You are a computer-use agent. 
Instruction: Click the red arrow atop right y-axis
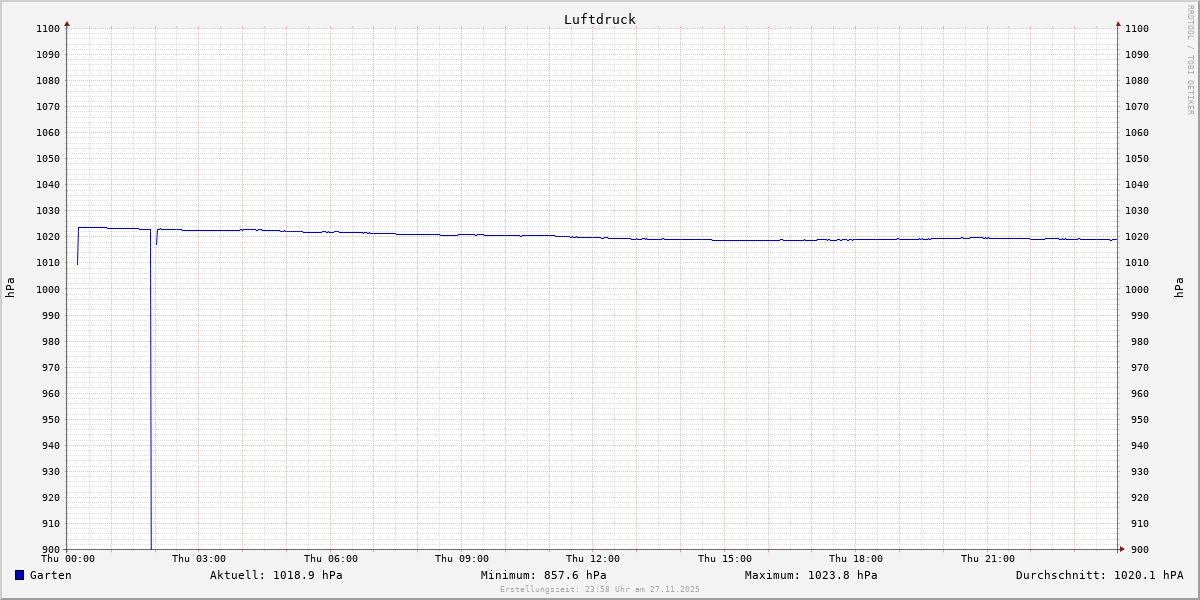click(x=1118, y=22)
